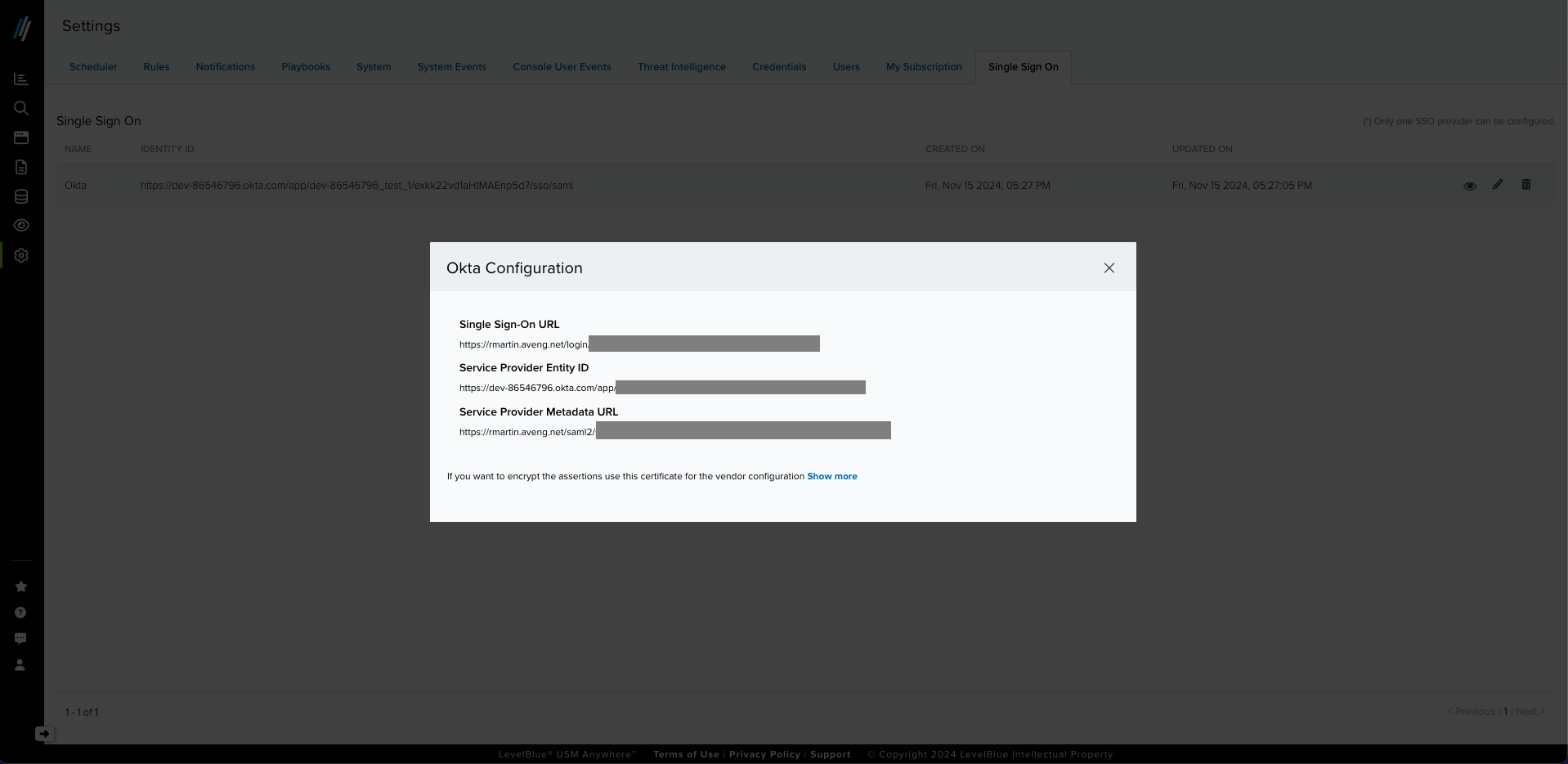Open Terms of Use footer link

click(686, 754)
